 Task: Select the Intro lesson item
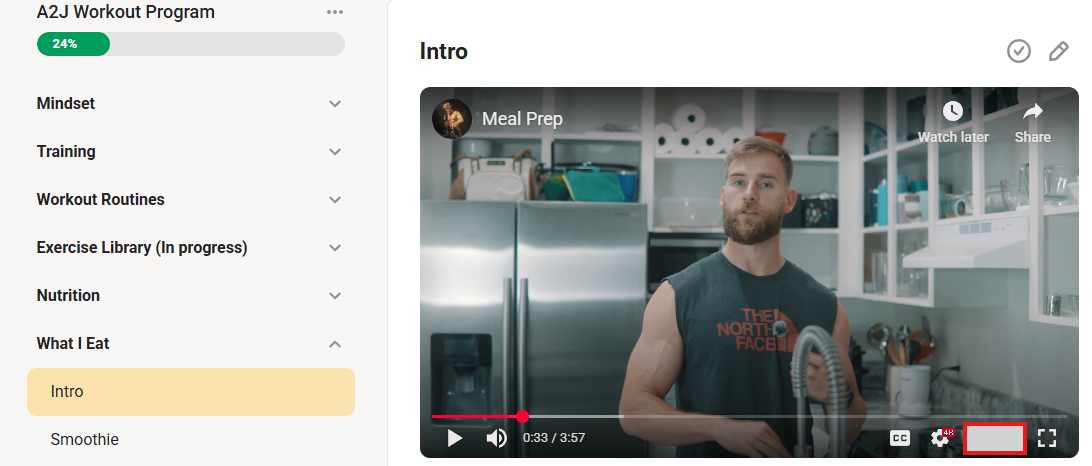[191, 391]
